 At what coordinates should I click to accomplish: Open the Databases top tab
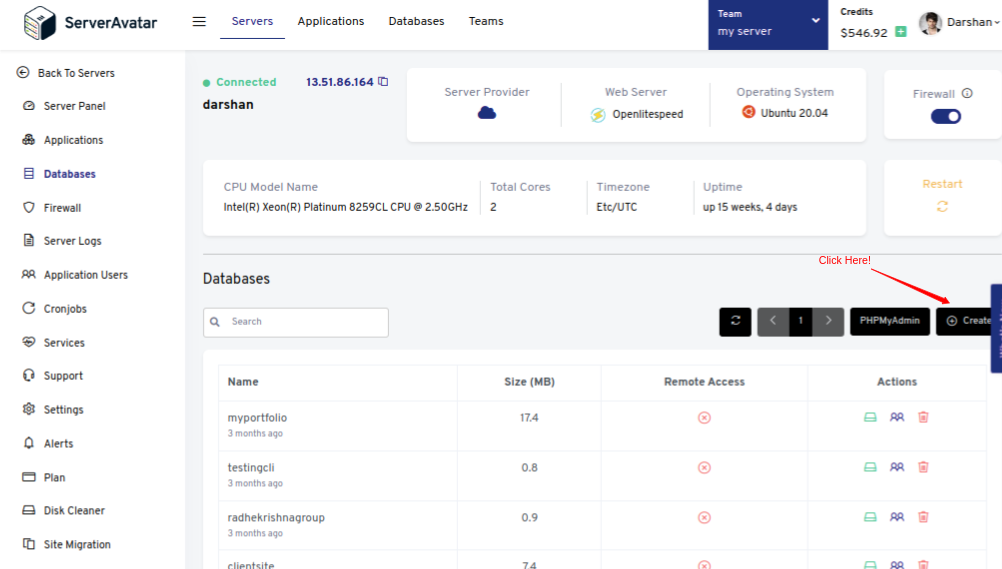coord(416,21)
